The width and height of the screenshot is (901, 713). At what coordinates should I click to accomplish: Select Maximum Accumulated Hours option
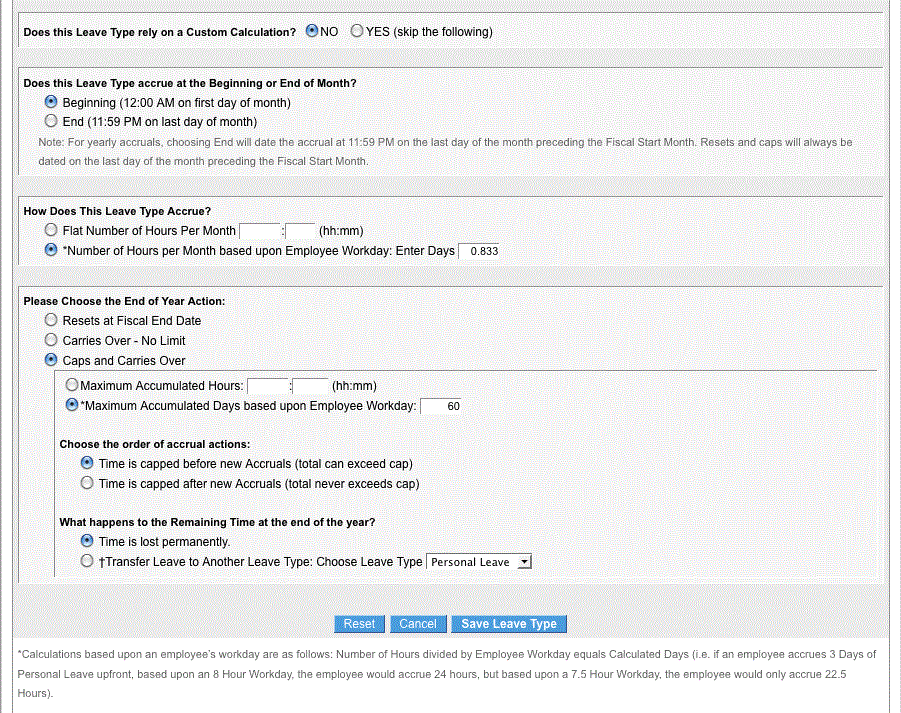72,384
